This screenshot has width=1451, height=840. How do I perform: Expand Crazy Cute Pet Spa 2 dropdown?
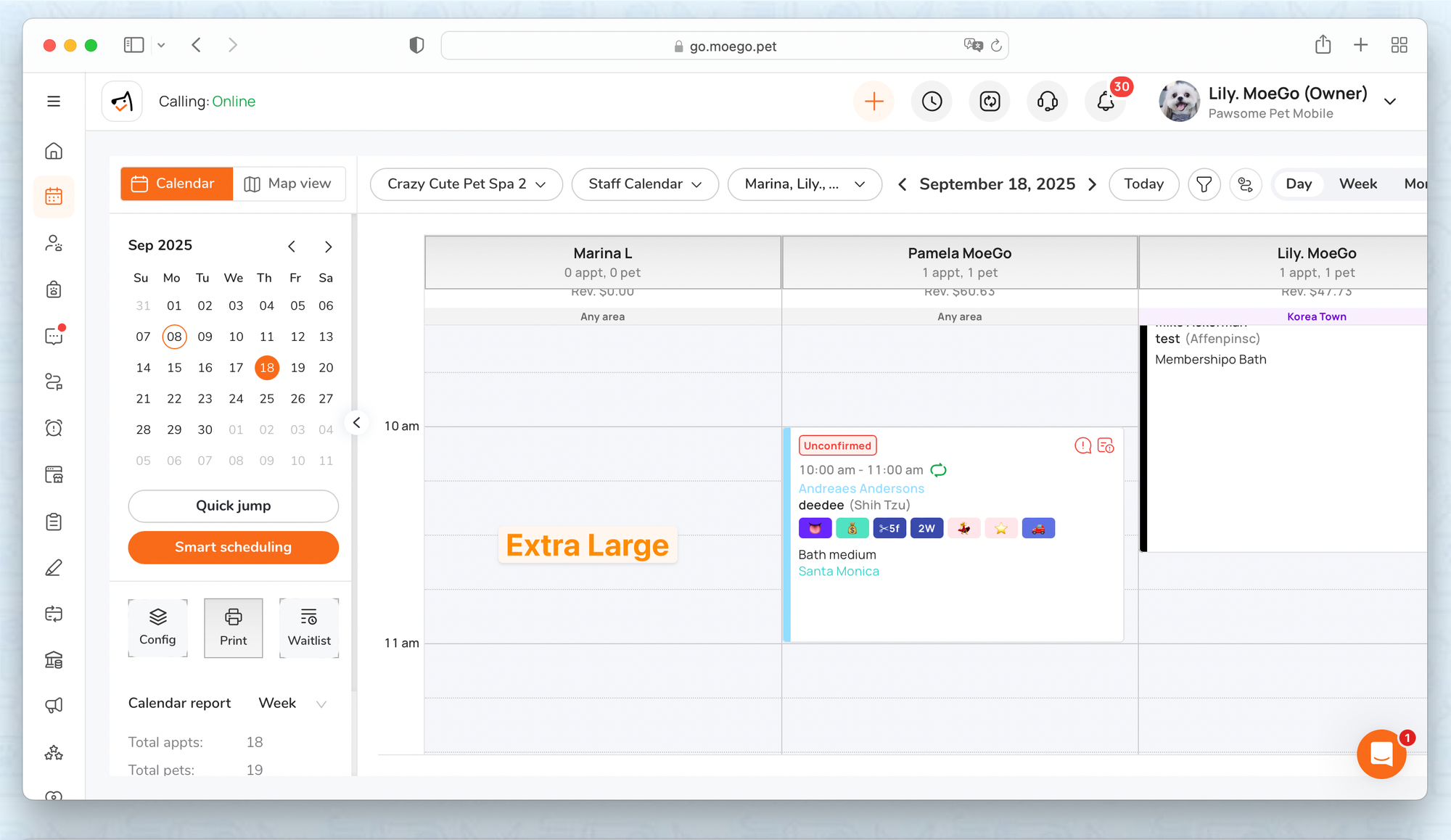[x=466, y=184]
